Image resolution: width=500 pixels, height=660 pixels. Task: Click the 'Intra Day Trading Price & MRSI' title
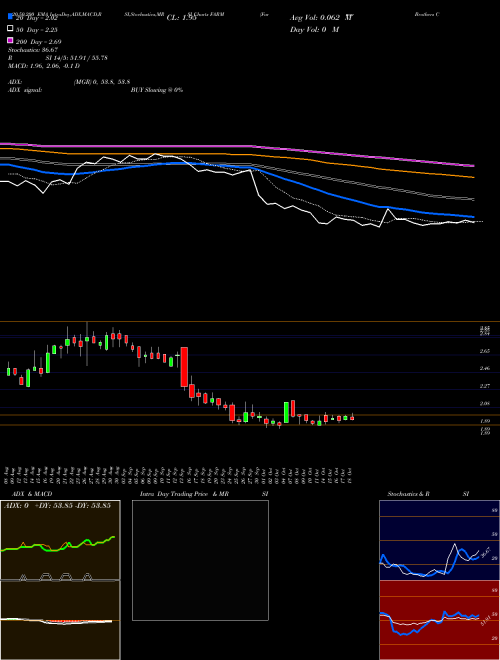pyautogui.click(x=204, y=494)
